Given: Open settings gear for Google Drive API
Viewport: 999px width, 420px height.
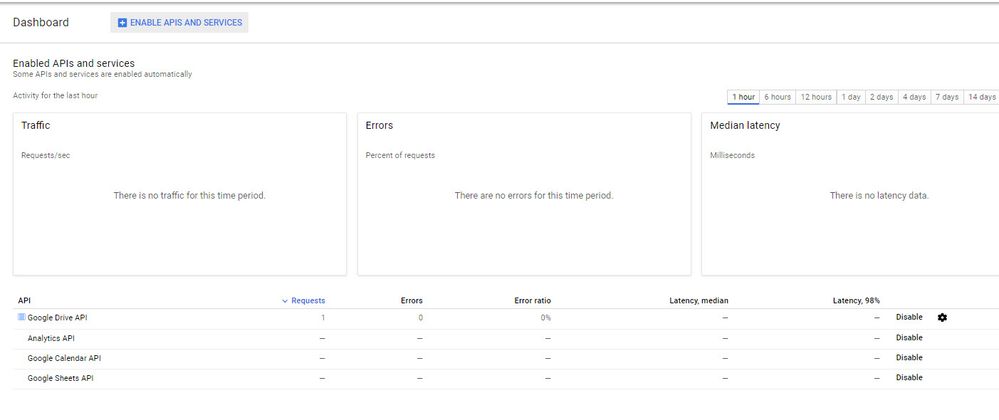Looking at the screenshot, I should 942,318.
